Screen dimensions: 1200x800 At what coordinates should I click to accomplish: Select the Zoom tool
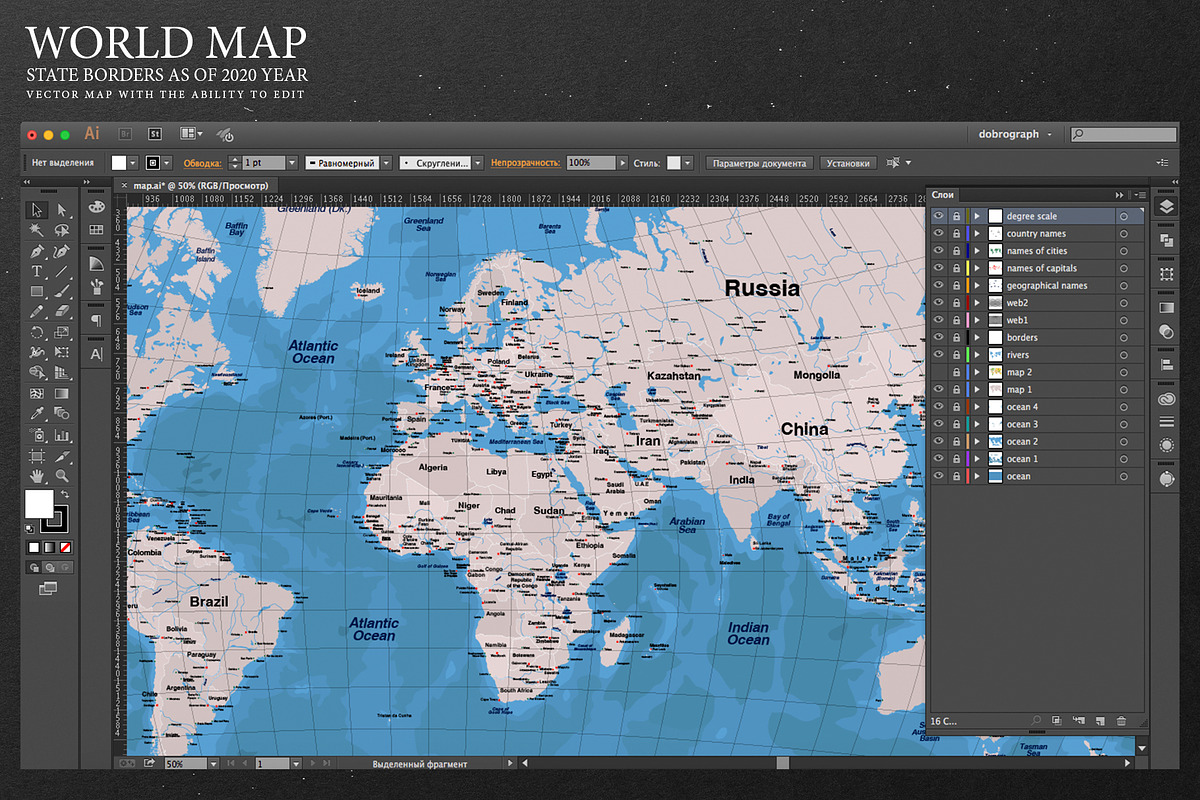pyautogui.click(x=61, y=476)
